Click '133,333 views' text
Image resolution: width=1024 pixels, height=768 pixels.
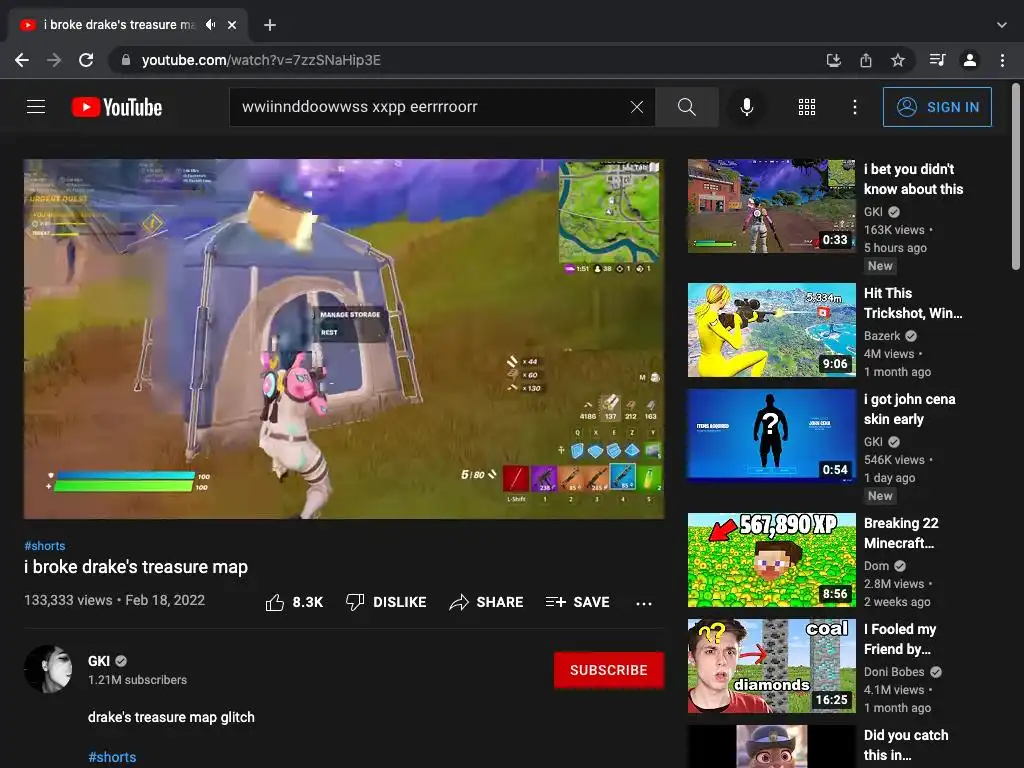pos(68,600)
